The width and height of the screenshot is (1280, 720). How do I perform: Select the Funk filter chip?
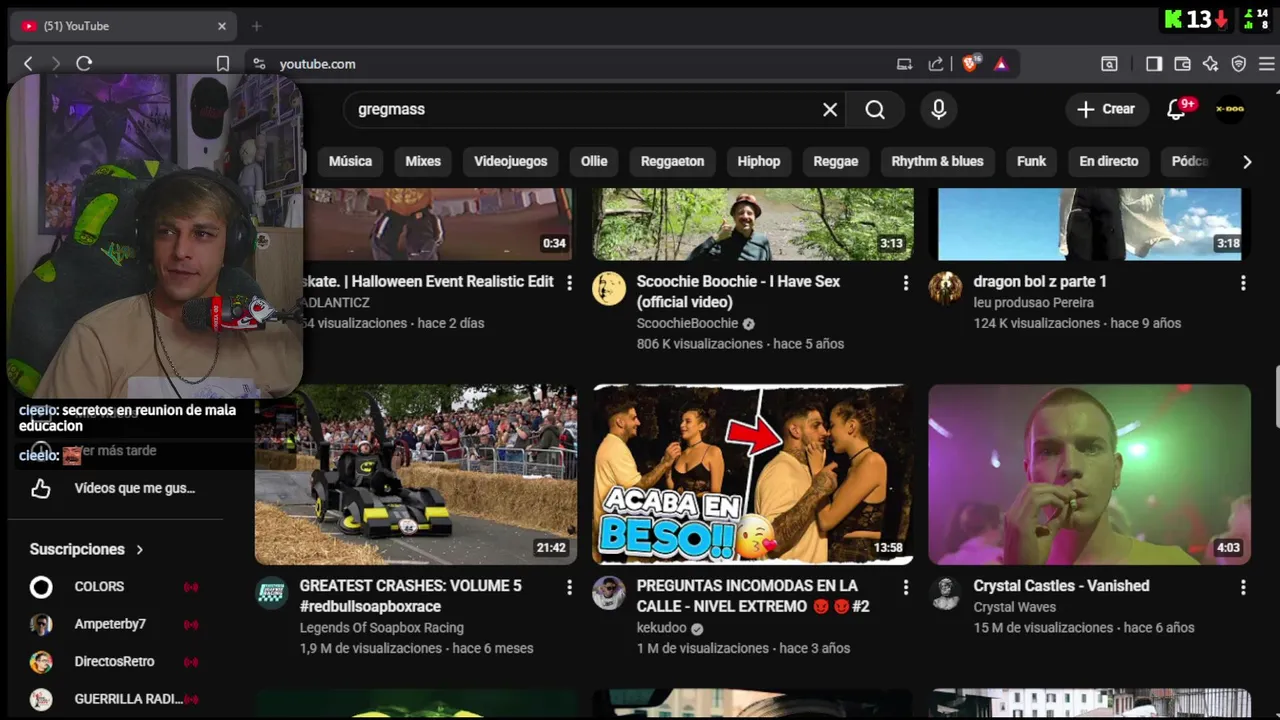click(1031, 161)
